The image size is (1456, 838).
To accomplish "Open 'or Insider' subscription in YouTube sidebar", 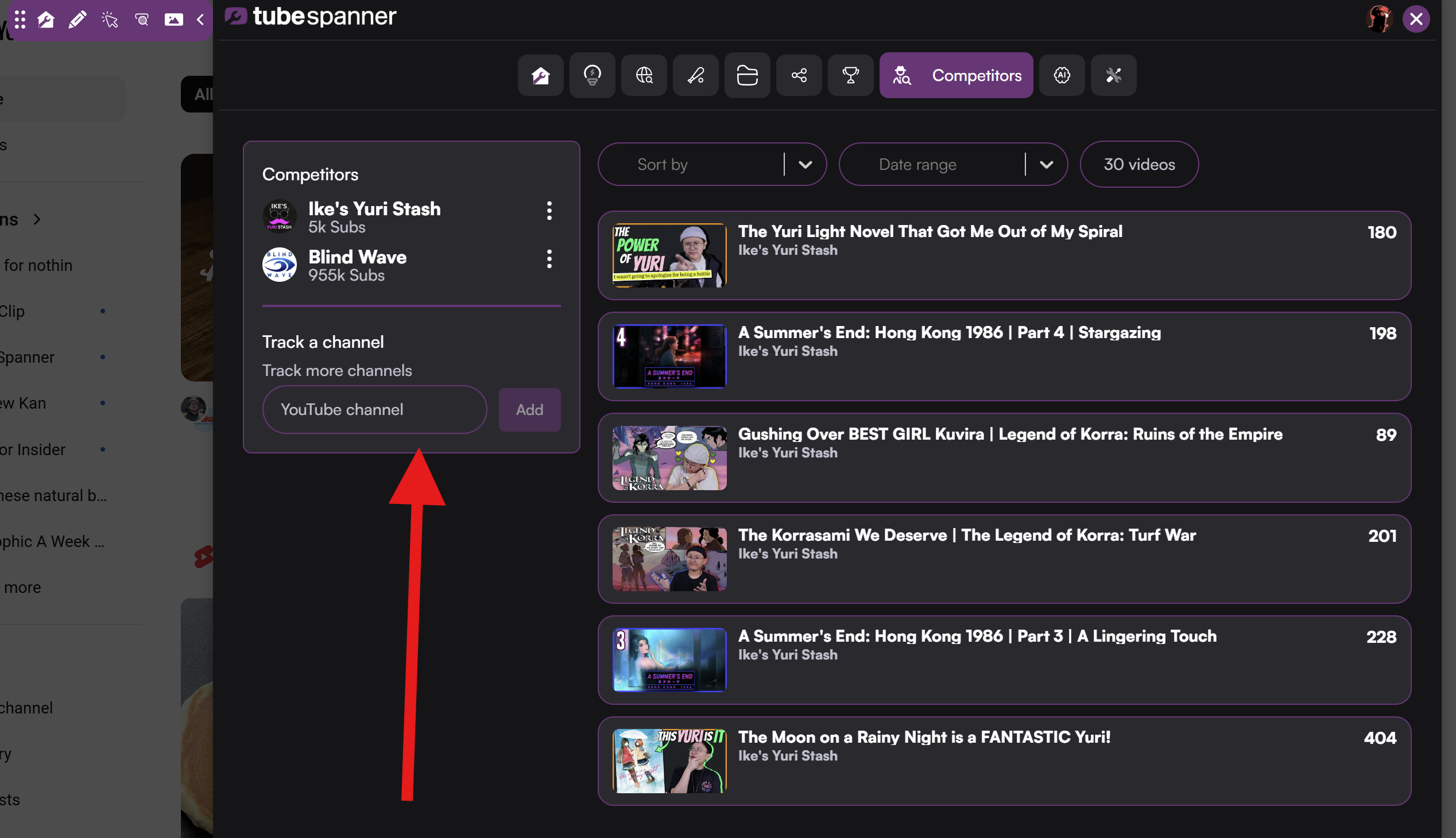I will click(33, 449).
